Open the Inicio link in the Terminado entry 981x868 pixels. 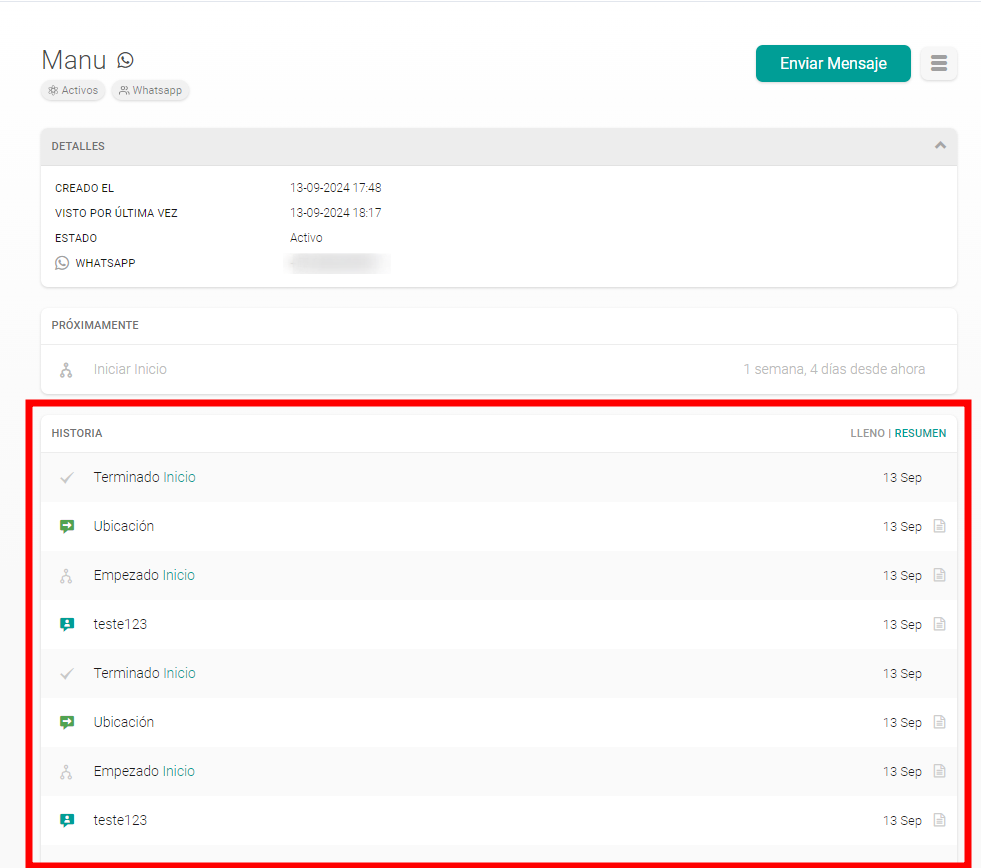(x=180, y=477)
